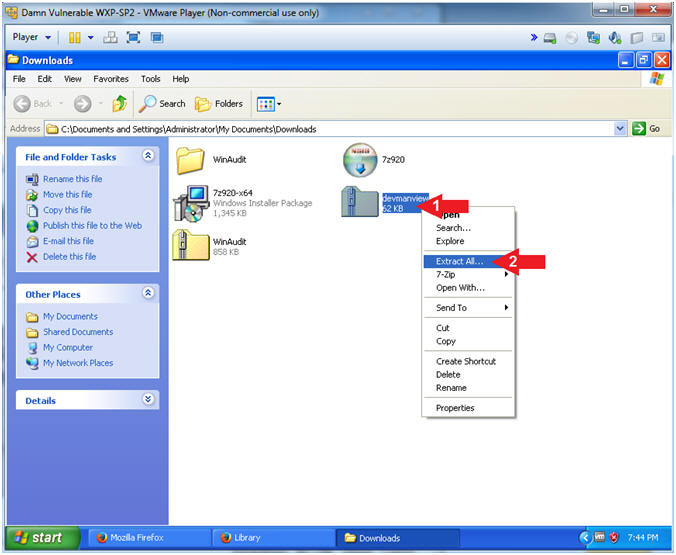Select the WinAudit zip archive icon
This screenshot has width=676, height=555.
point(191,245)
